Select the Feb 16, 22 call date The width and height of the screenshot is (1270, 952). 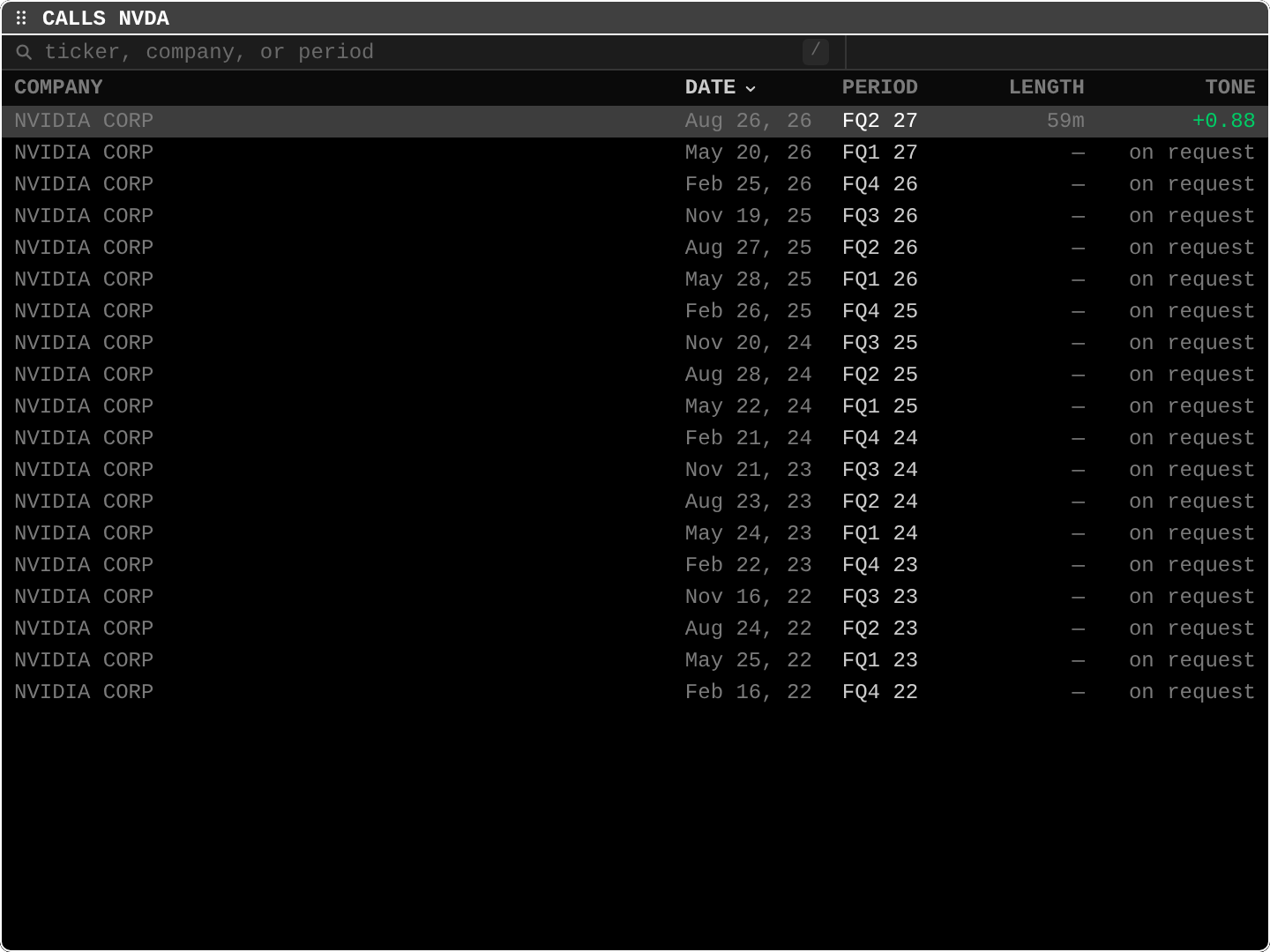pyautogui.click(x=748, y=692)
